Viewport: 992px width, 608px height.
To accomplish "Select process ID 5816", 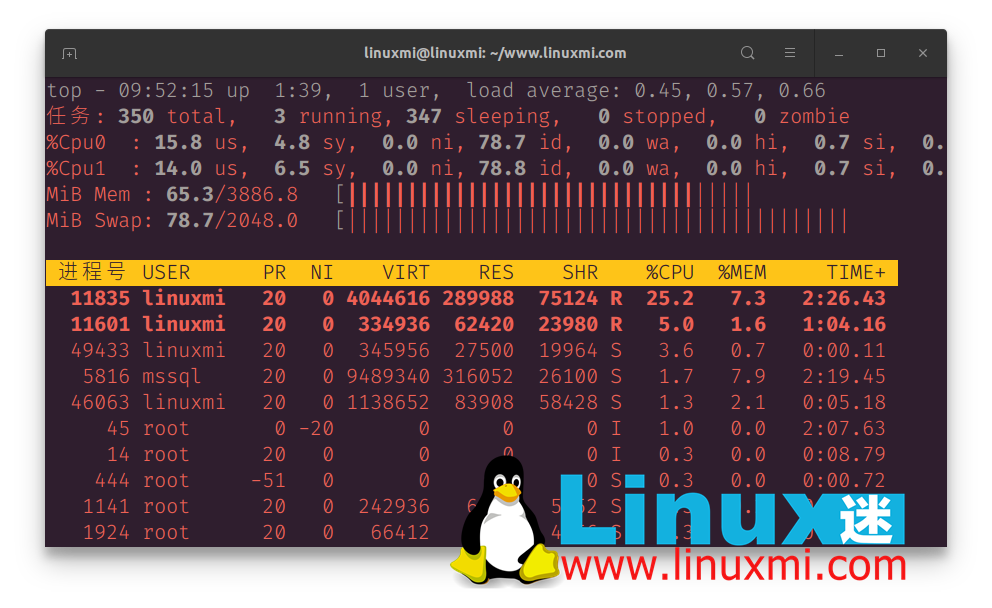I will point(106,376).
